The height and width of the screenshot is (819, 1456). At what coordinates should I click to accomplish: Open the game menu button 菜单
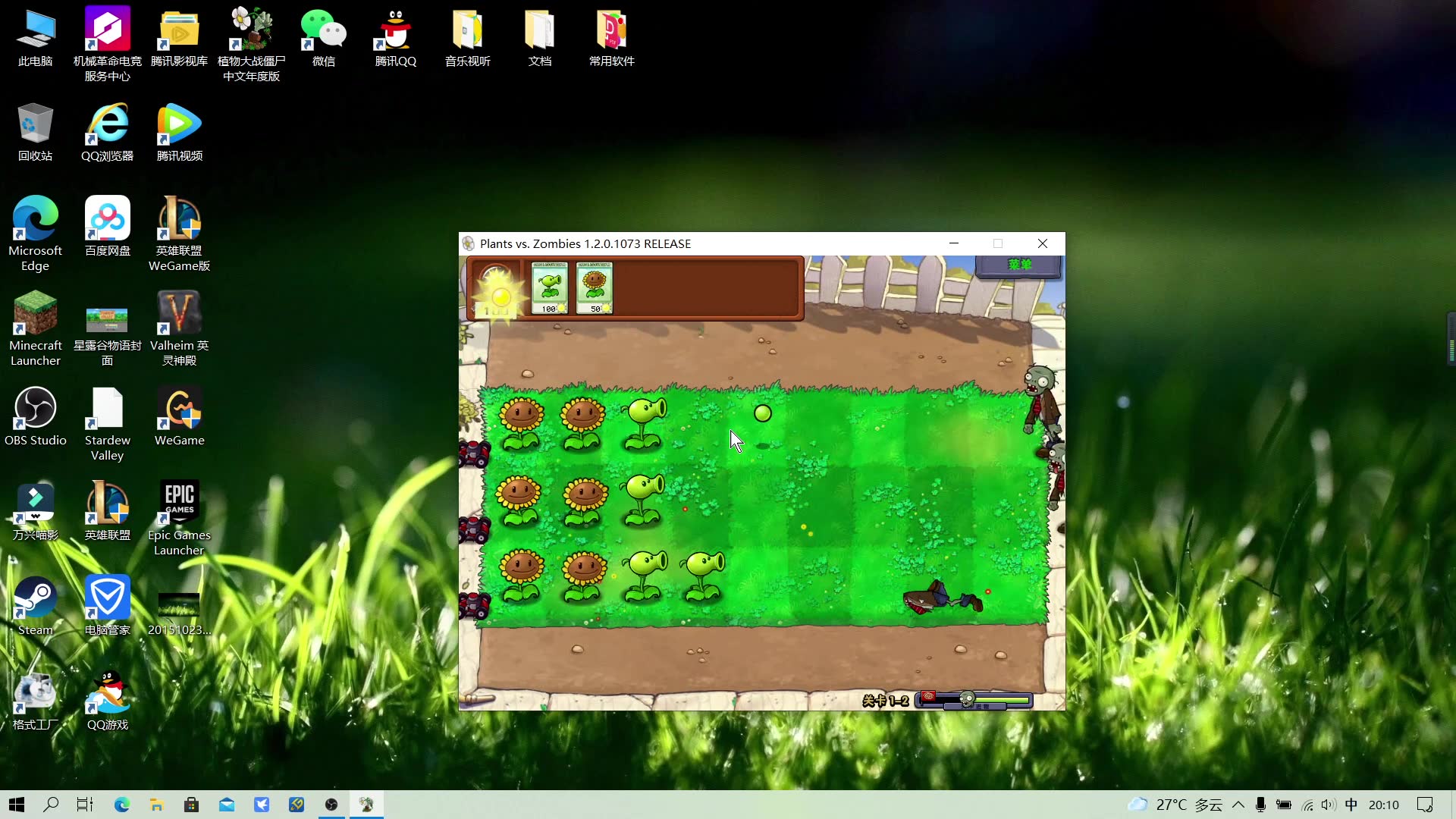click(1019, 265)
